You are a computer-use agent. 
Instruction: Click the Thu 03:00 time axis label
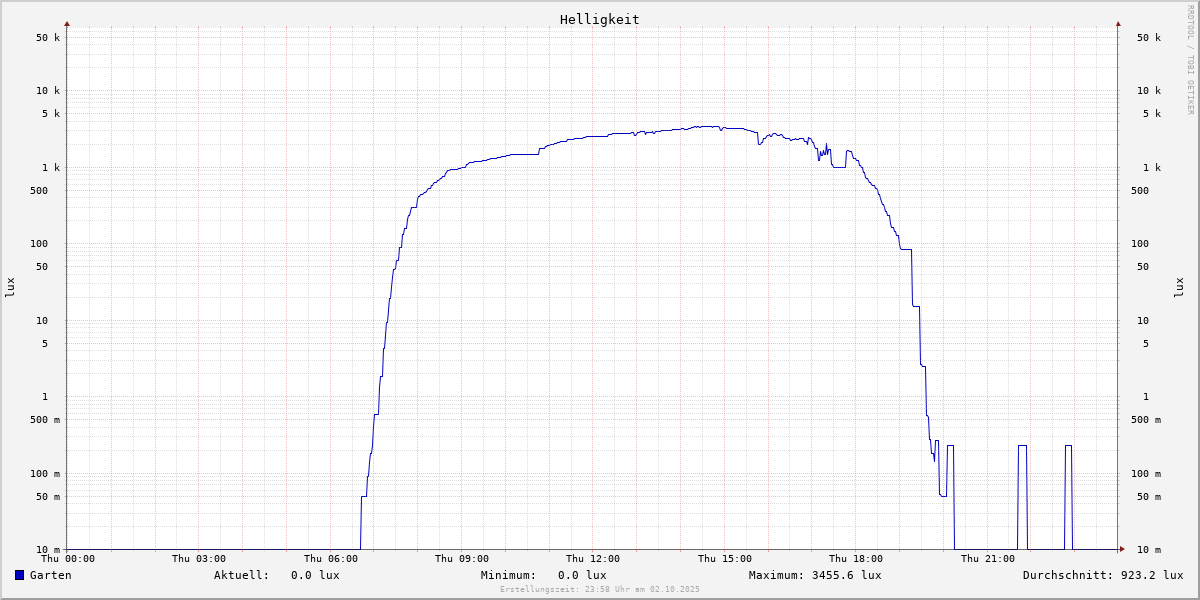point(199,559)
